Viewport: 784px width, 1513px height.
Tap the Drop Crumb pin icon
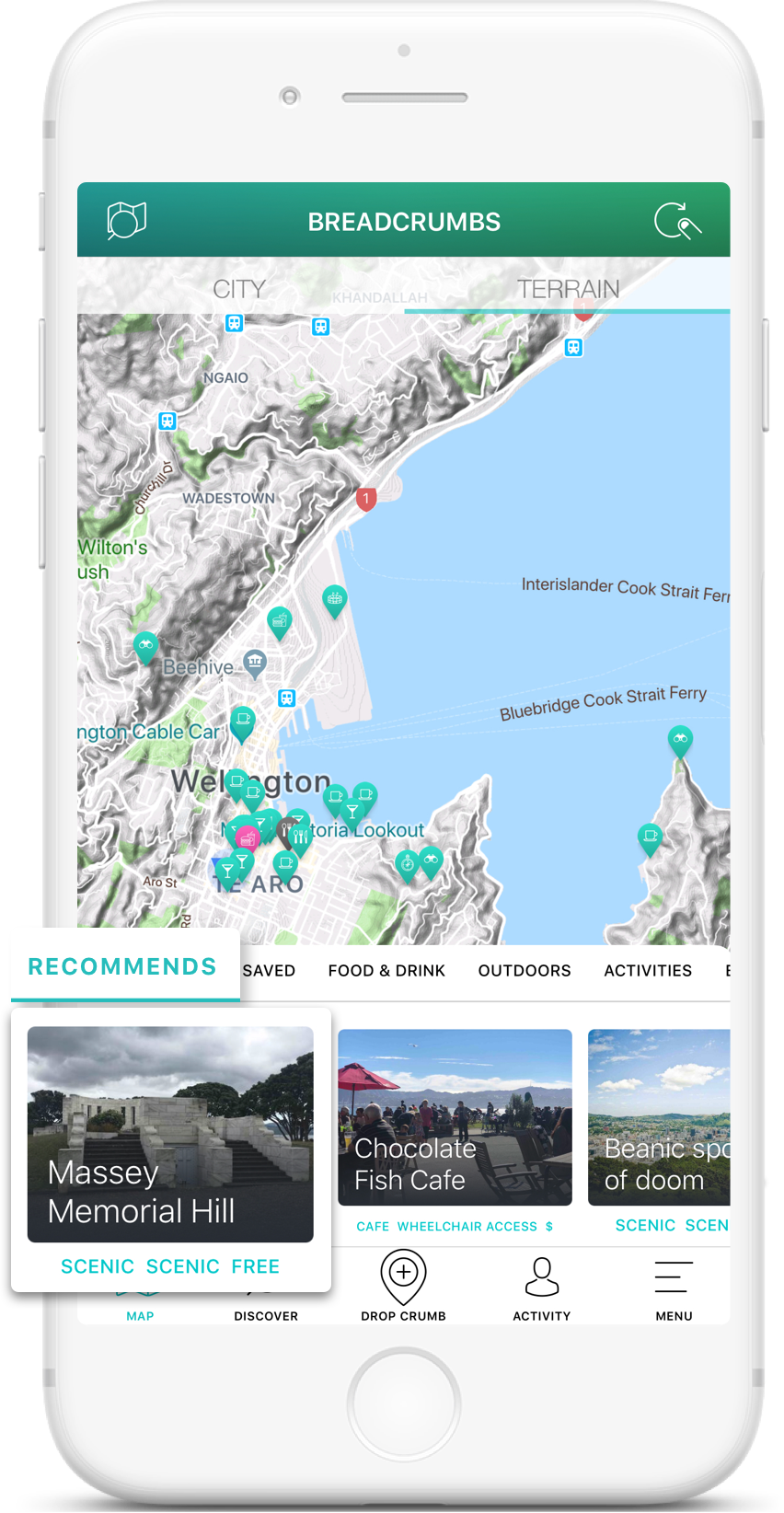(403, 1276)
